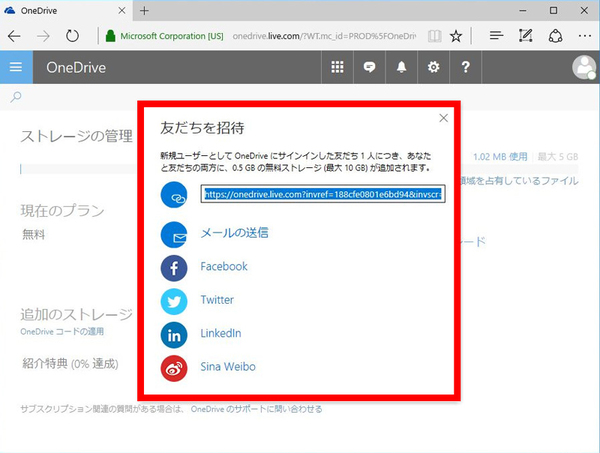Click the browser address bar URL
Viewport: 600px width, 453px height.
click(324, 36)
